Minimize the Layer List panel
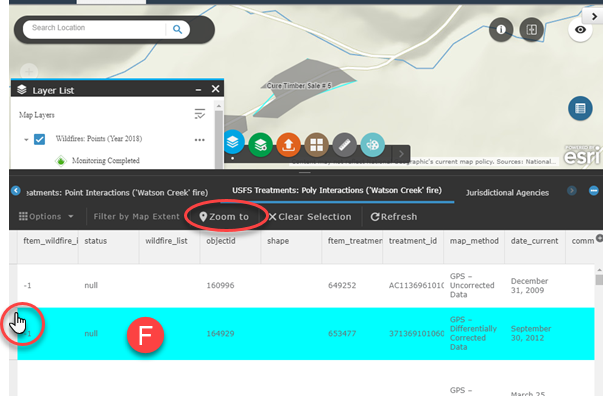This screenshot has width=603, height=396. pos(198,90)
